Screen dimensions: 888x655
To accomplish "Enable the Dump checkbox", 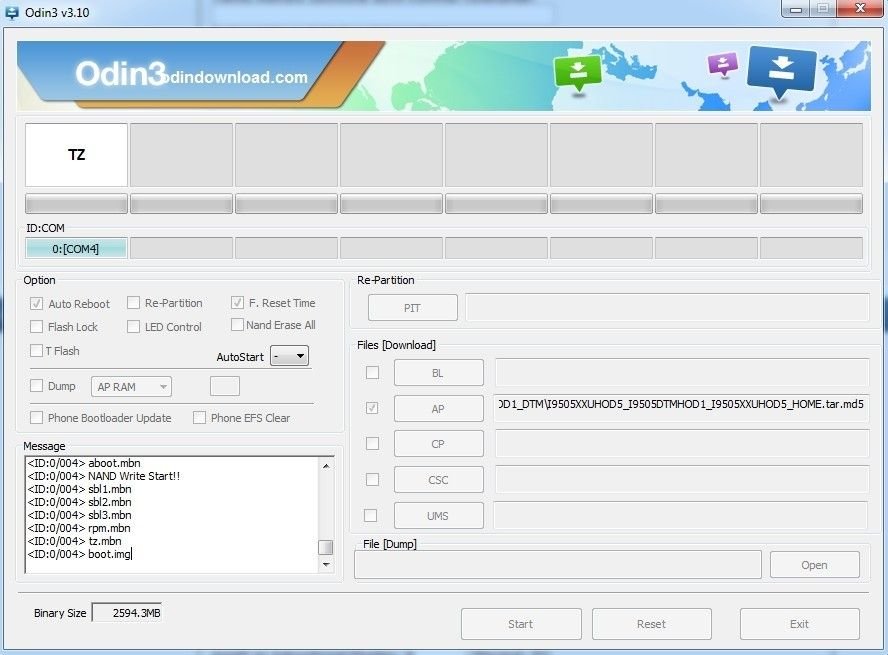I will [36, 386].
